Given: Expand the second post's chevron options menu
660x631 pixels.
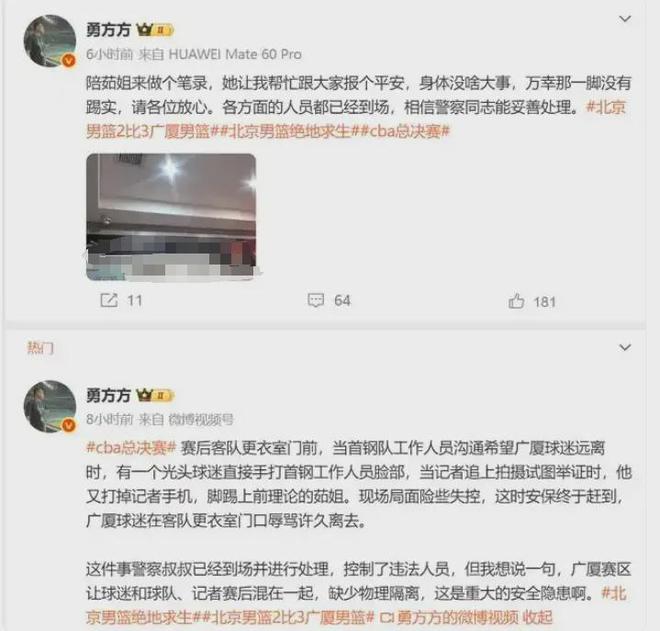Looking at the screenshot, I should pyautogui.click(x=625, y=348).
